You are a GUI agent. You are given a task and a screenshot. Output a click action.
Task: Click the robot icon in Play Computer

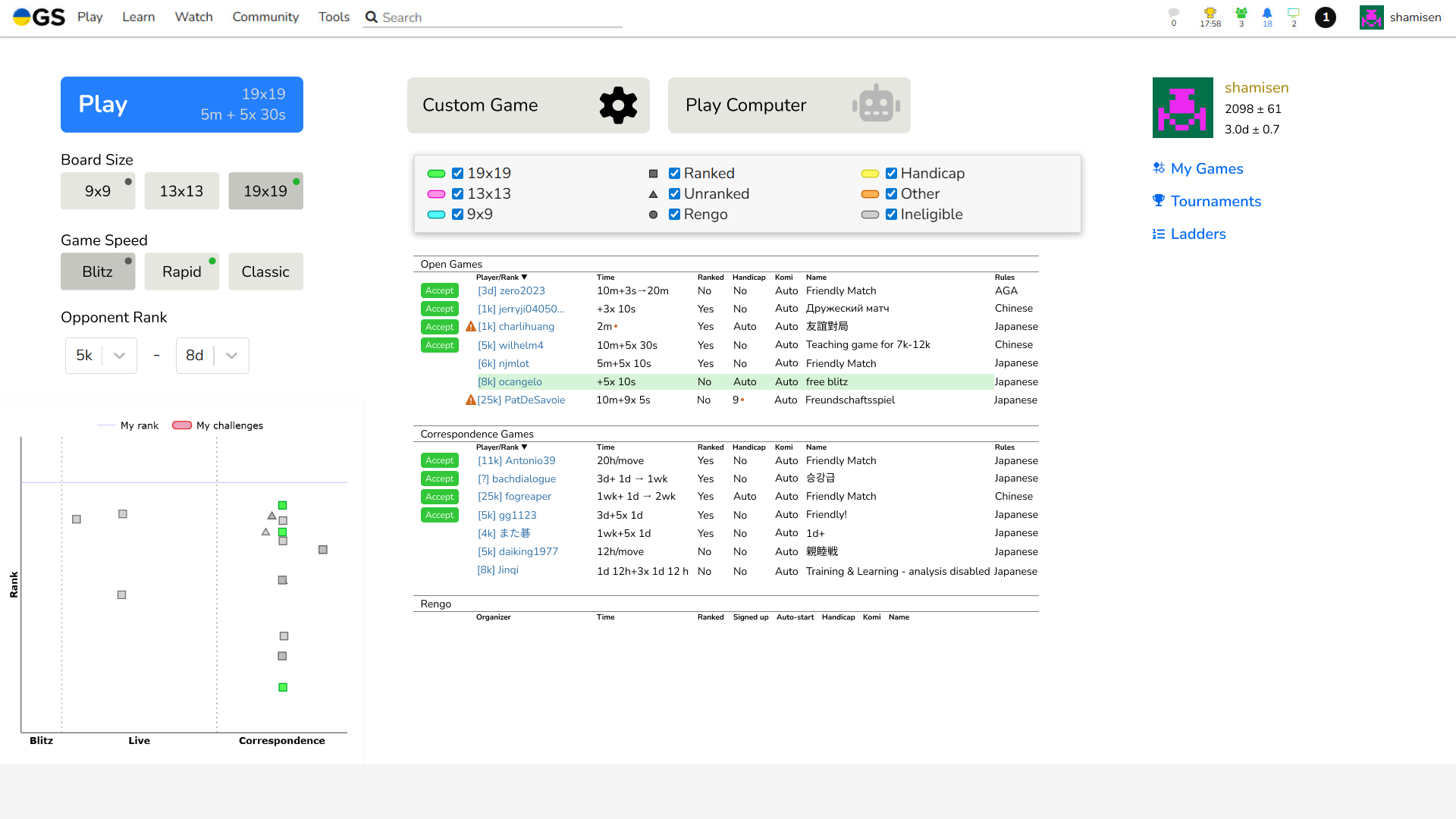point(876,105)
